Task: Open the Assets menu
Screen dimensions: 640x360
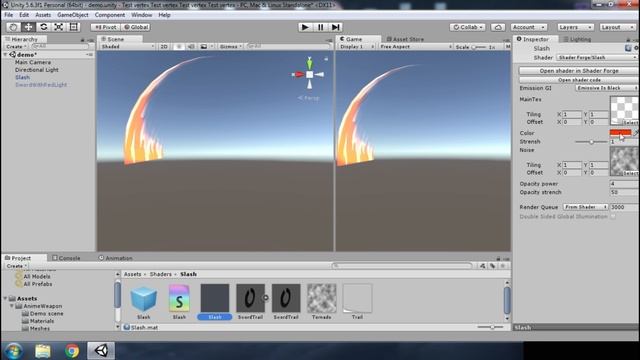Action: [43, 15]
